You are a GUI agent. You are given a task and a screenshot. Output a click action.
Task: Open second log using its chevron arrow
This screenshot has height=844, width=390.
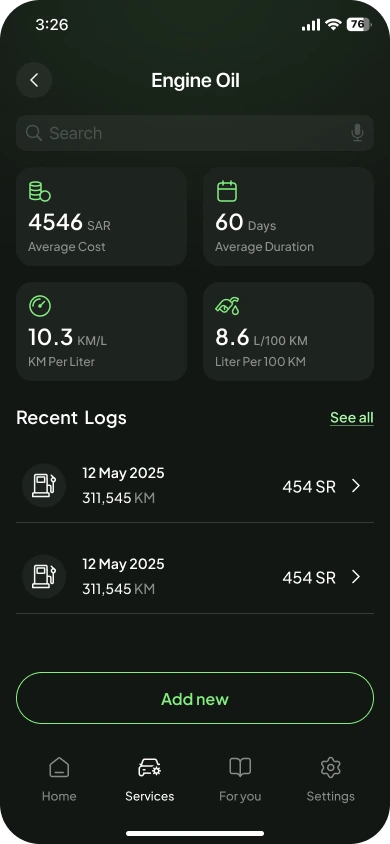tap(356, 577)
